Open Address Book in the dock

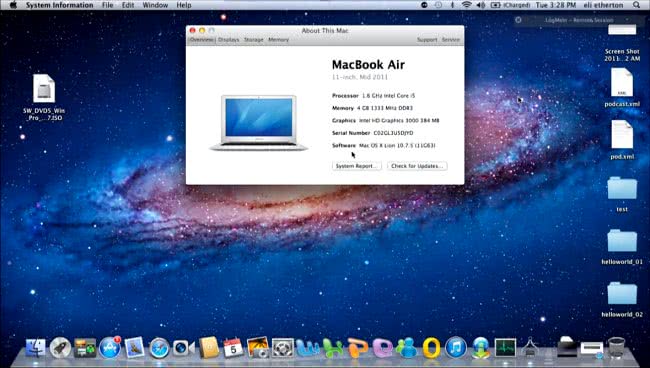209,347
